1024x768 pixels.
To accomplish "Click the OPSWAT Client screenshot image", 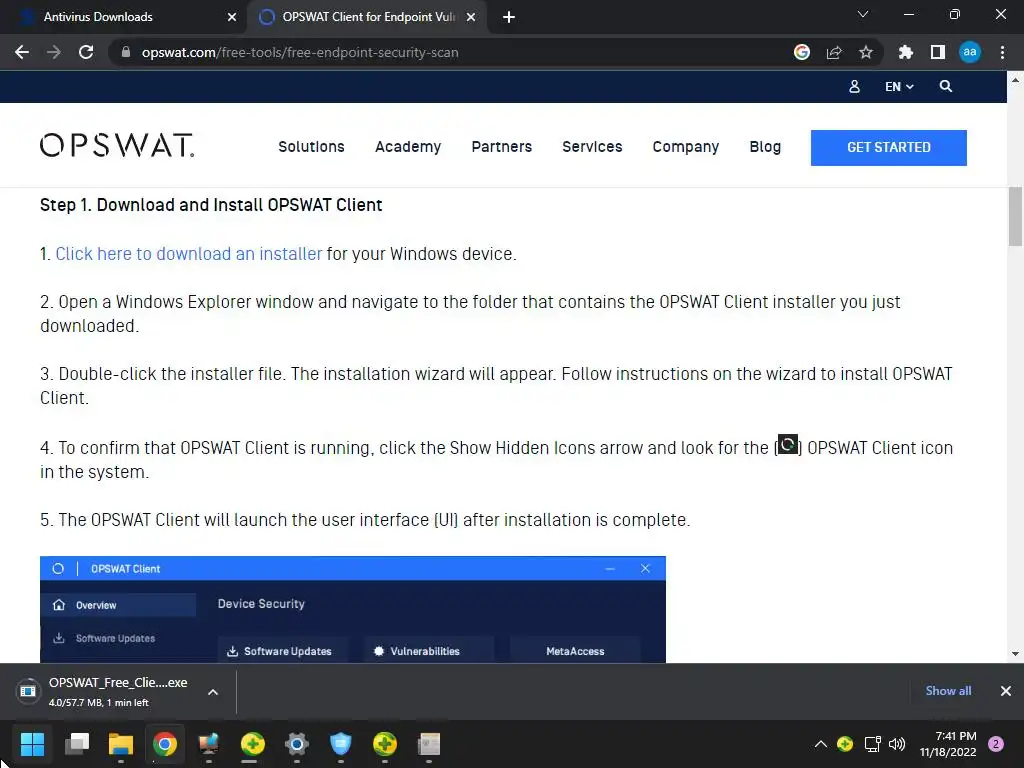I will [x=353, y=609].
